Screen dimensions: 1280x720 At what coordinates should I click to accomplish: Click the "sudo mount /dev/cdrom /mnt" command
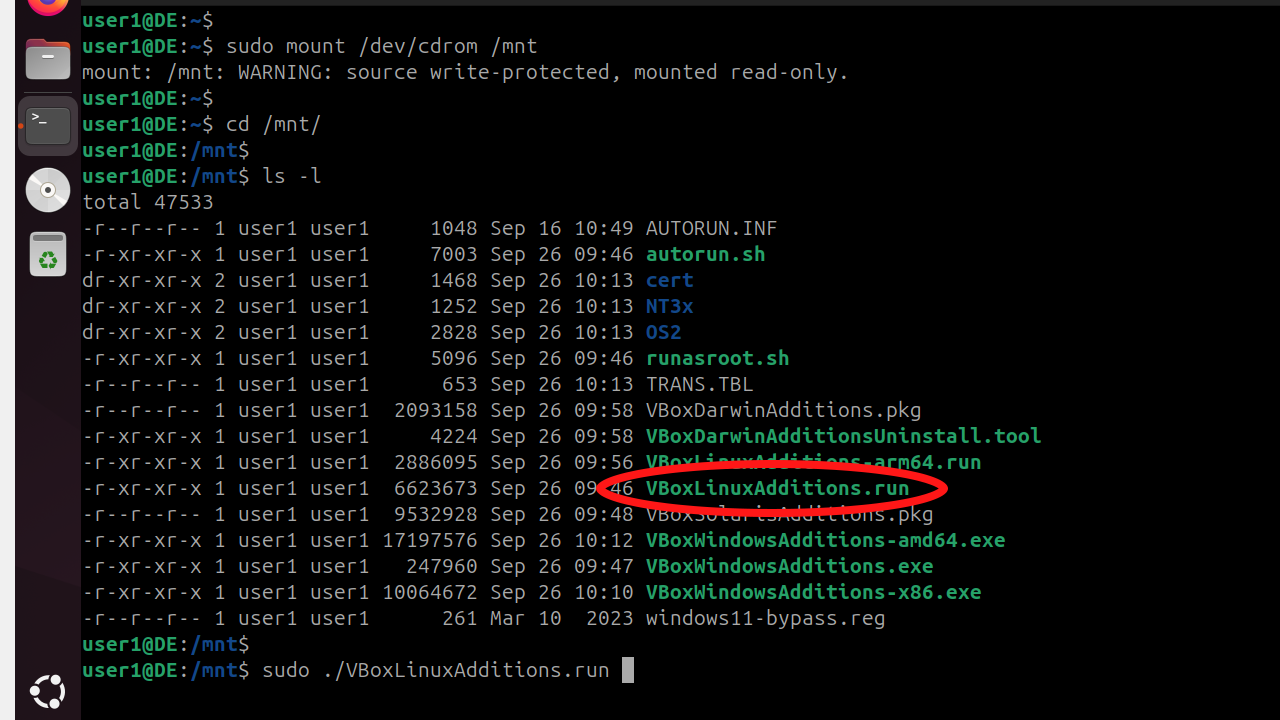[381, 46]
